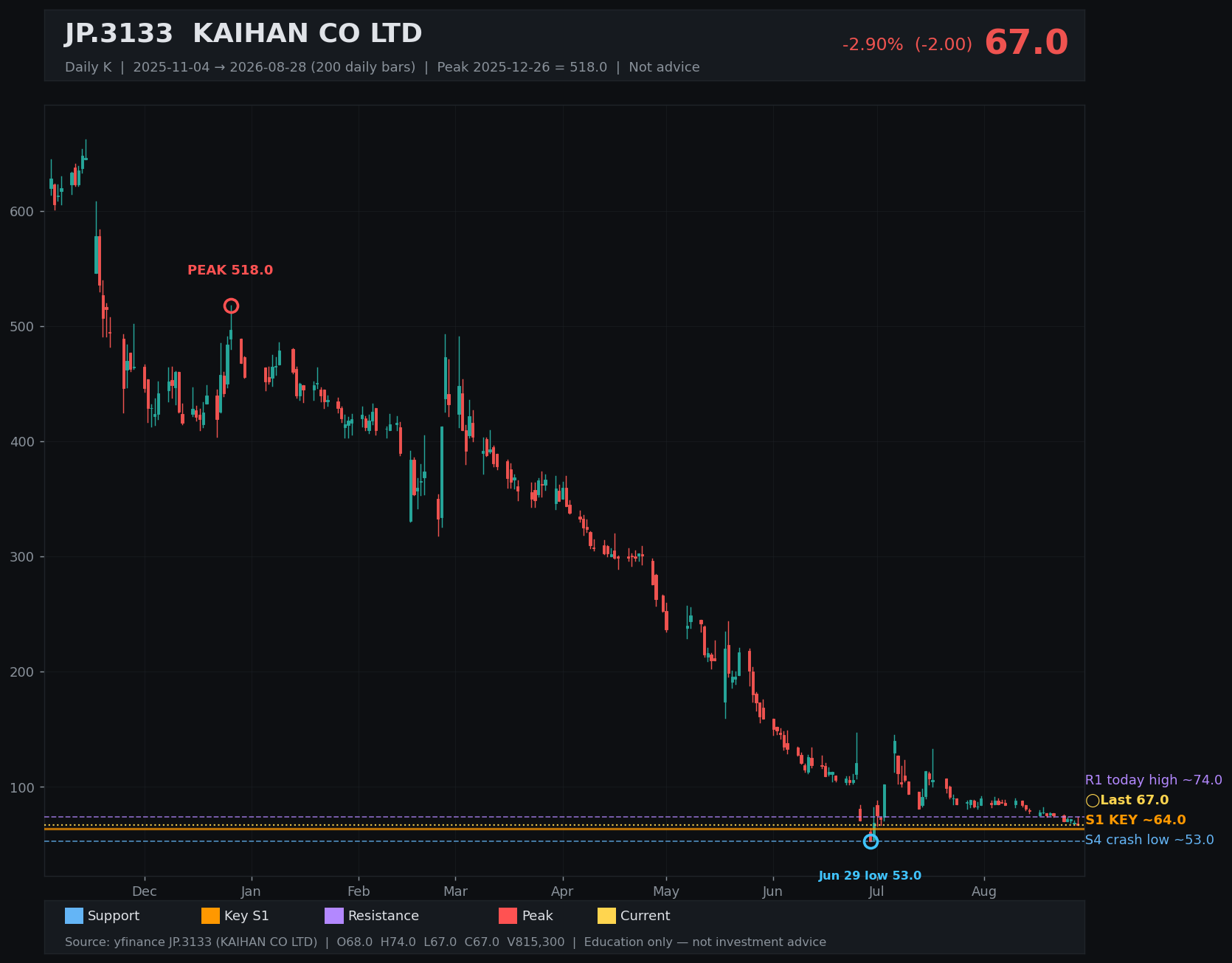Click the 'Apr' x-axis month label
Viewport: 1232px width, 963px height.
coord(562,891)
